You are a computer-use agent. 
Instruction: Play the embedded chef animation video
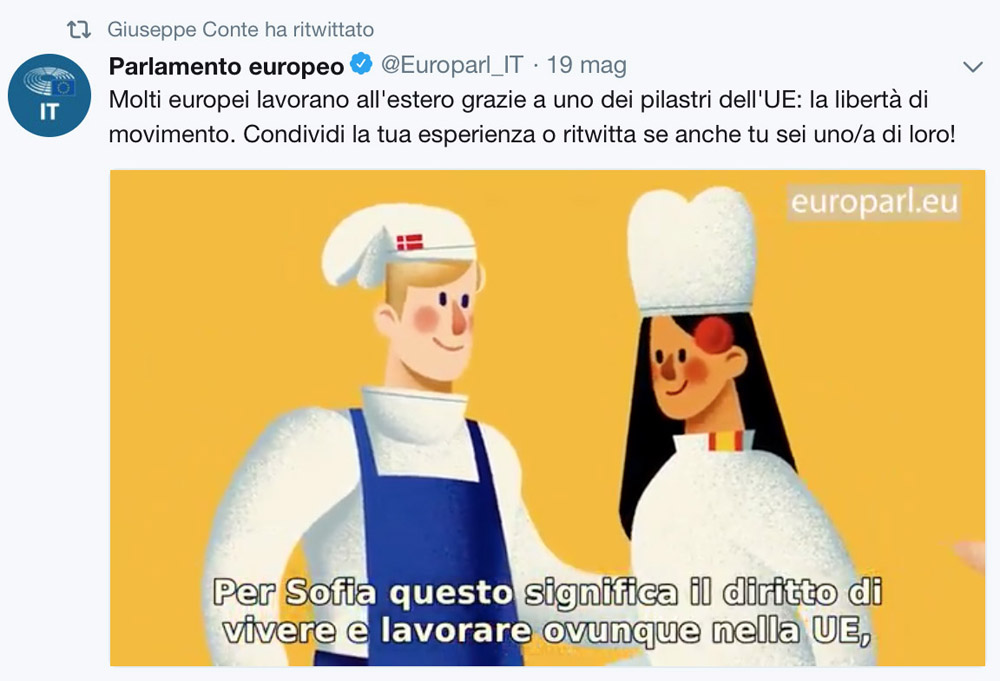pos(547,418)
